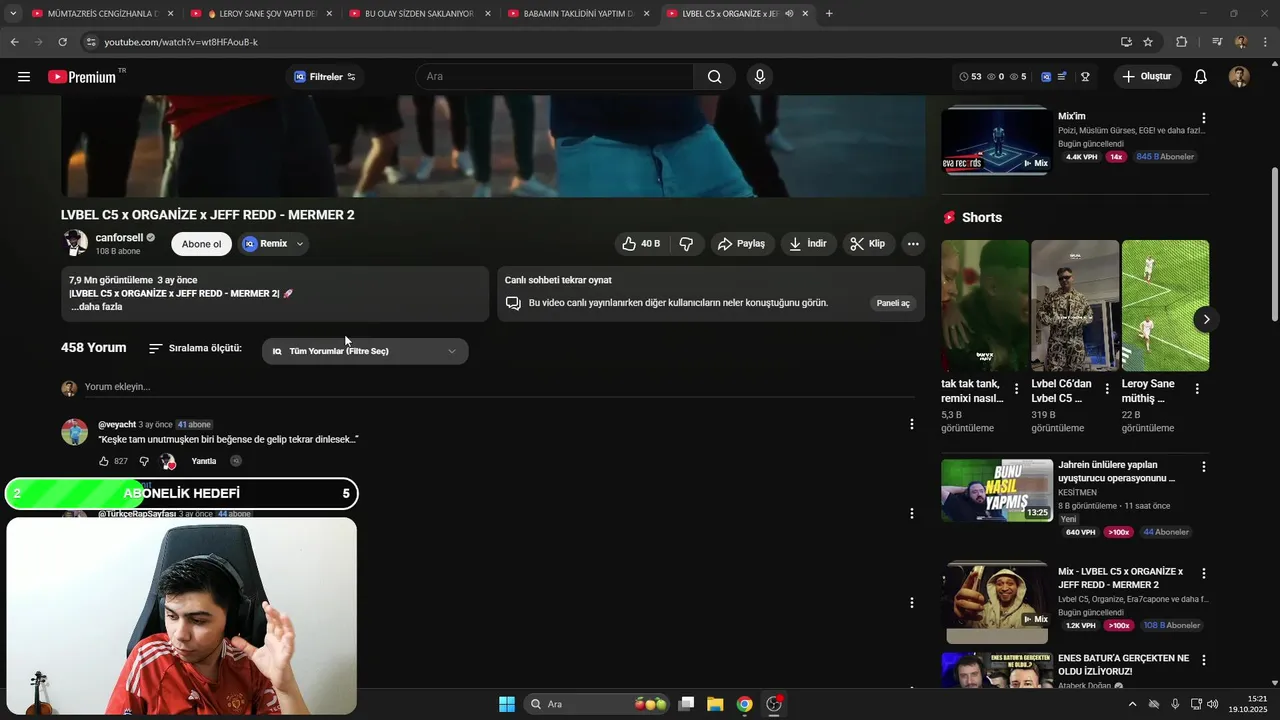
Task: Open File Explorer from the taskbar
Action: pos(715,704)
